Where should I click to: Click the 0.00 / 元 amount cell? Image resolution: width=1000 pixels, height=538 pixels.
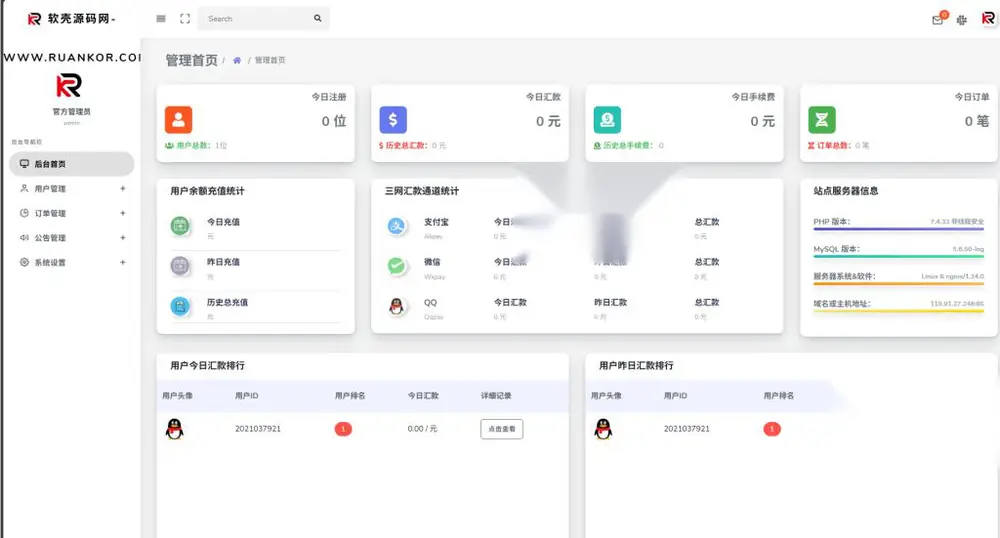tap(422, 429)
